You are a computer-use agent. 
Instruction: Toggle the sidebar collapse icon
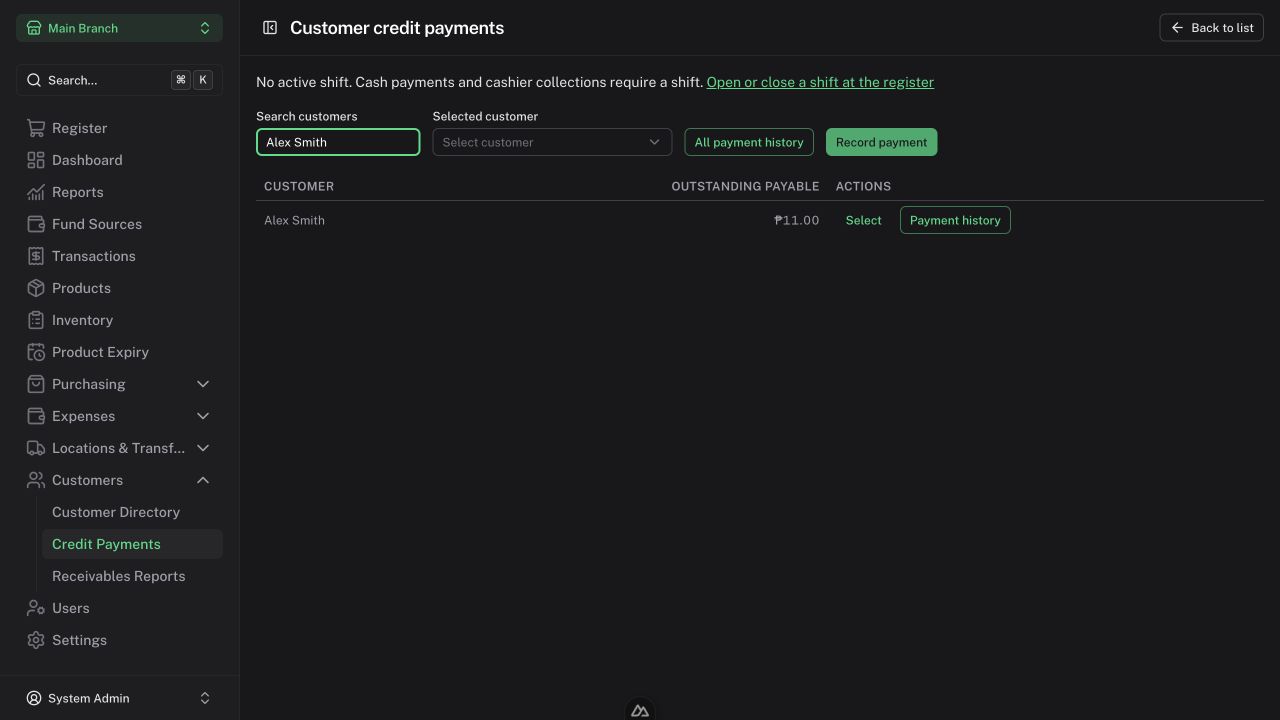coord(270,28)
